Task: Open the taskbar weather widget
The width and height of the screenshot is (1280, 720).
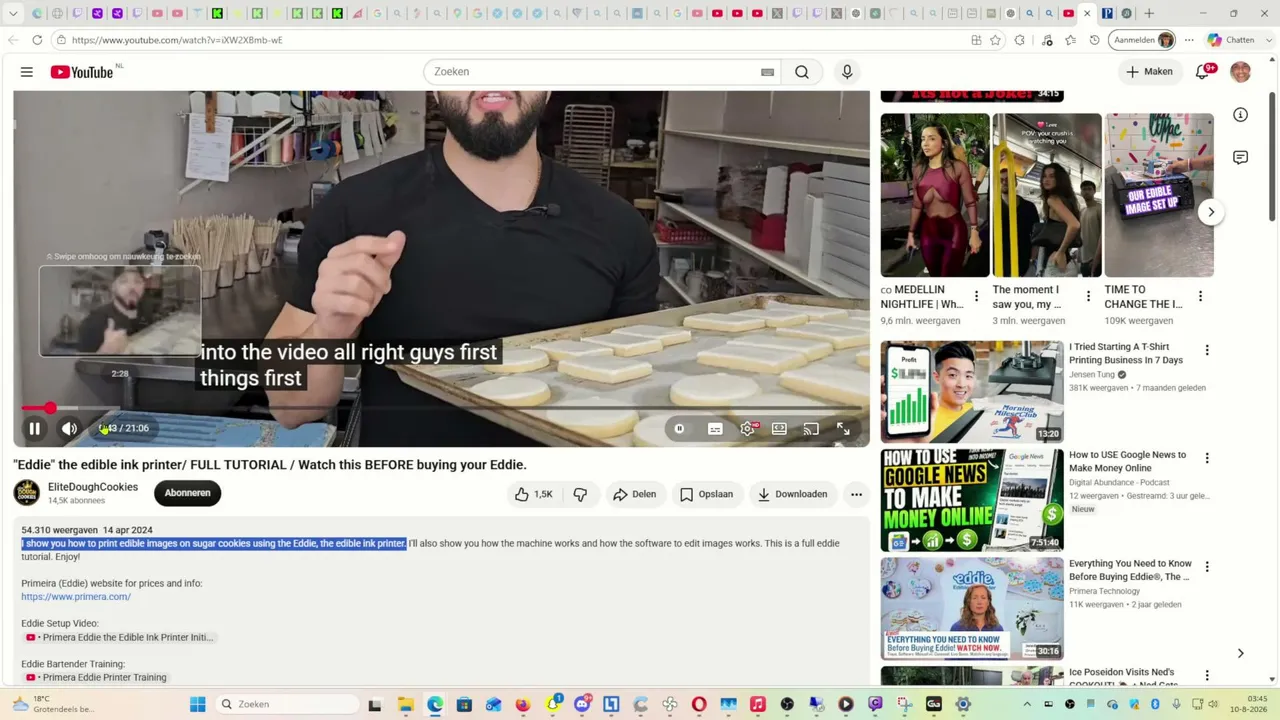Action: 52,704
